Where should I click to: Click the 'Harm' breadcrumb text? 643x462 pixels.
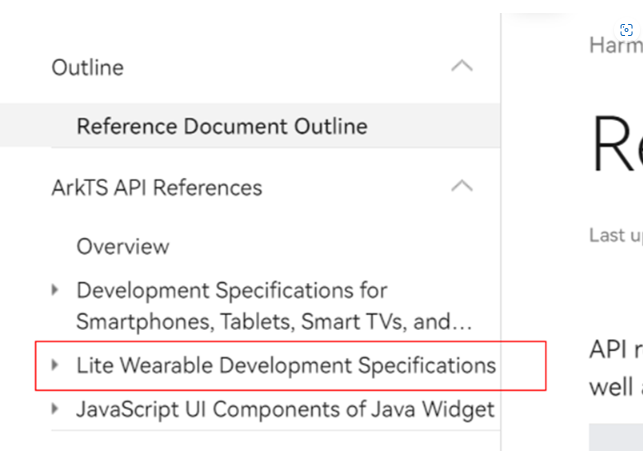click(x=615, y=45)
